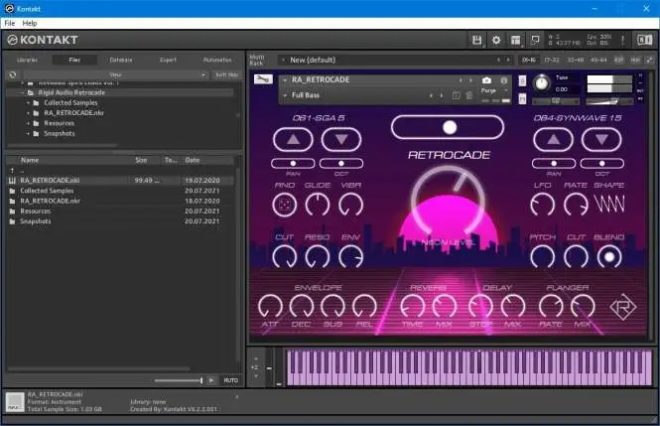Toggle the AUTO preview button in browser
Viewport: 660px width, 426px height.
[x=231, y=381]
